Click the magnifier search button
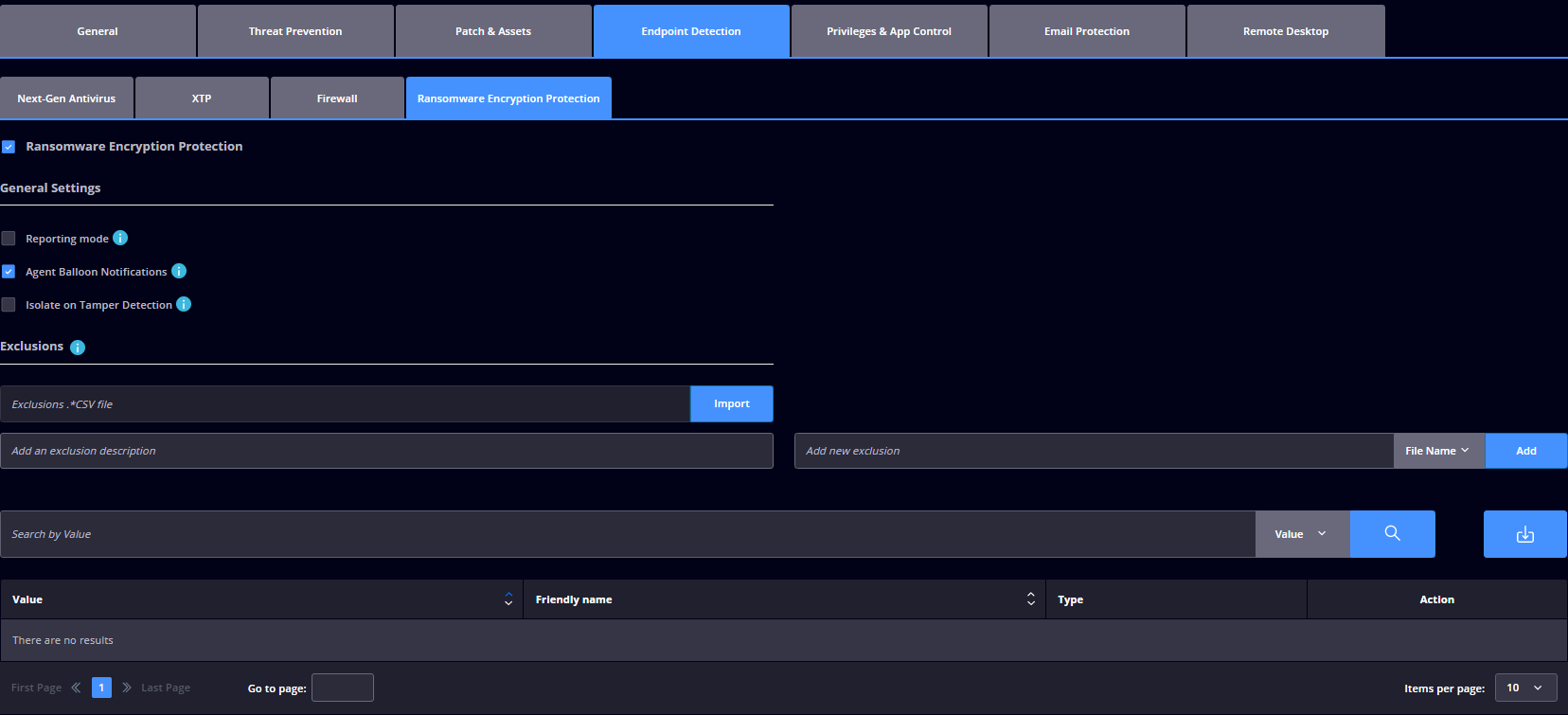This screenshot has width=1568, height=715. (1392, 534)
